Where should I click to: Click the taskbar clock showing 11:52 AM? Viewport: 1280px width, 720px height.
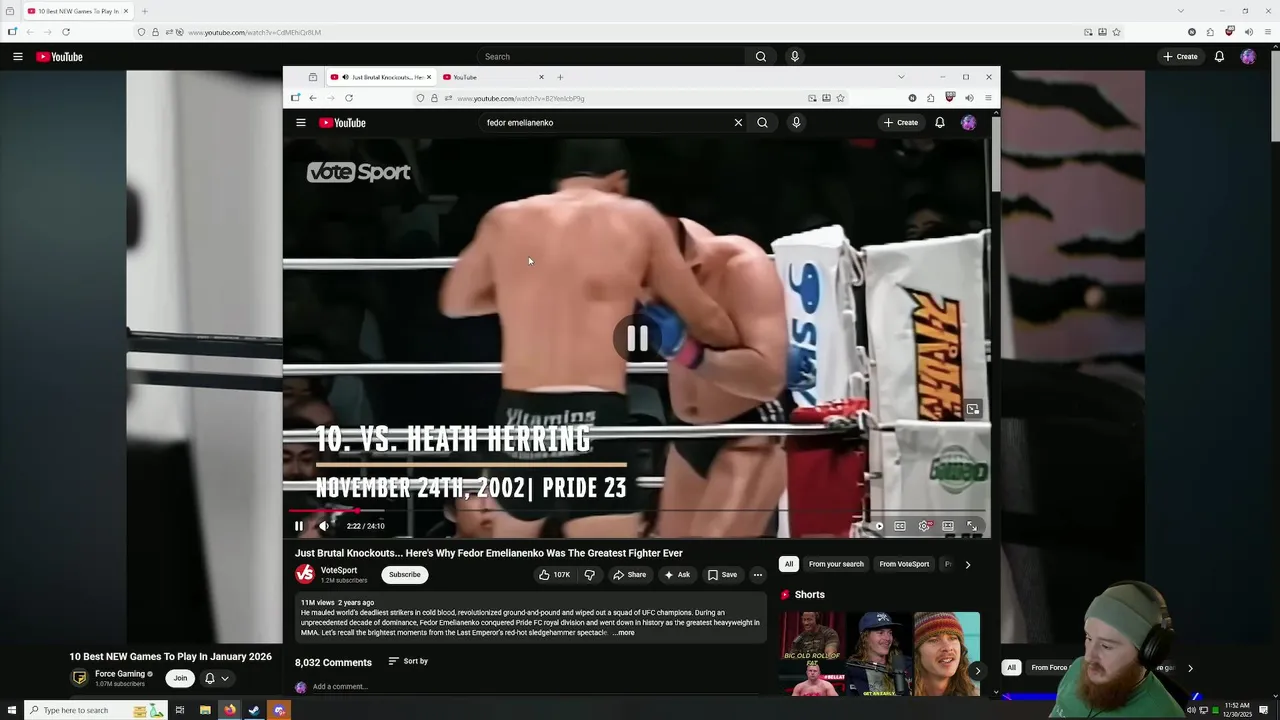[x=1237, y=710]
